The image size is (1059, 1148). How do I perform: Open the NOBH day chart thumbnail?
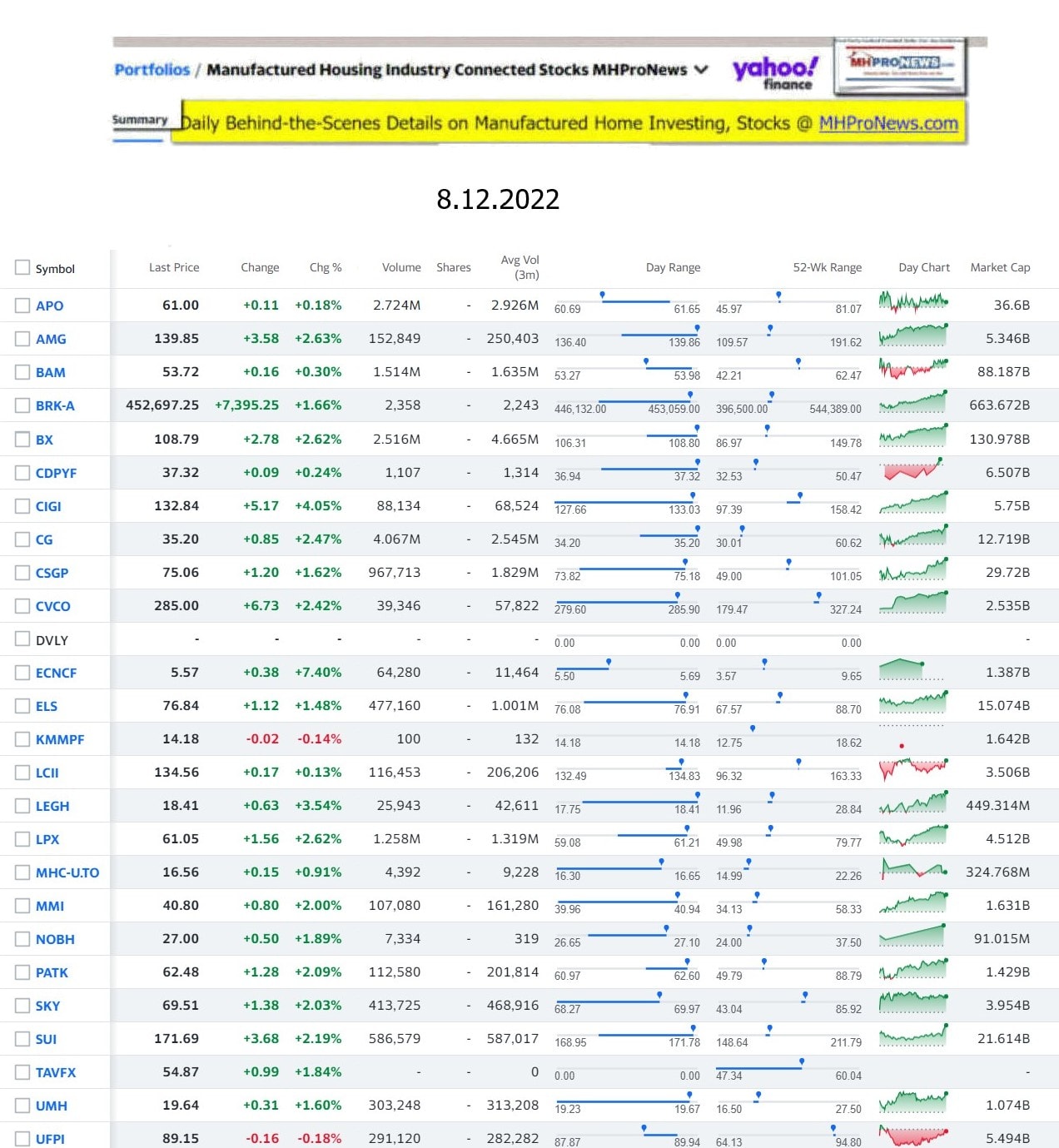coord(912,936)
